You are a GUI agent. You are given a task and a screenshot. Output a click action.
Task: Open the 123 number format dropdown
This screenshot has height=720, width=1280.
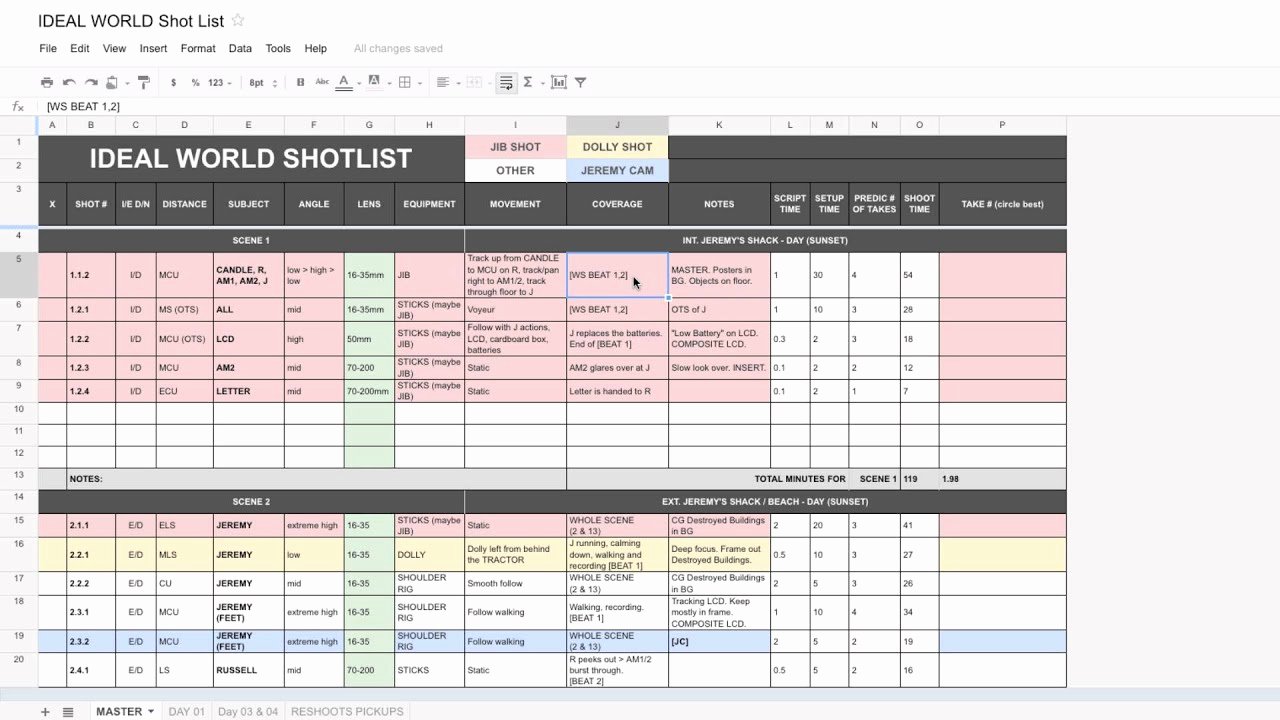coord(219,83)
